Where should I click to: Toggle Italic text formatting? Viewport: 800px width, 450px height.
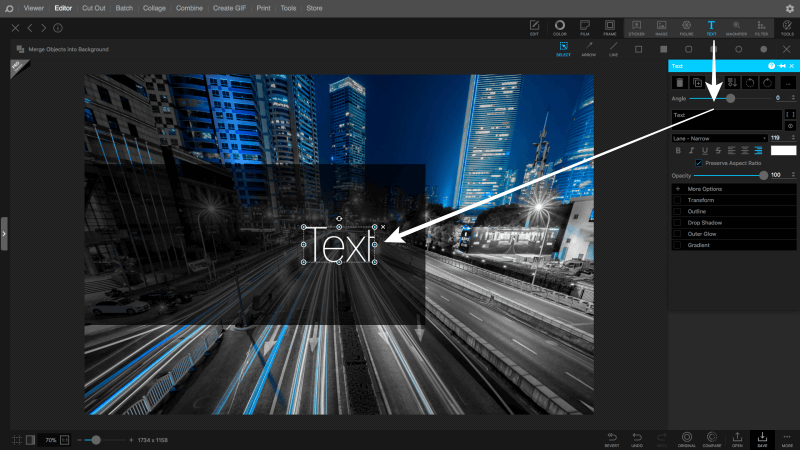(691, 151)
